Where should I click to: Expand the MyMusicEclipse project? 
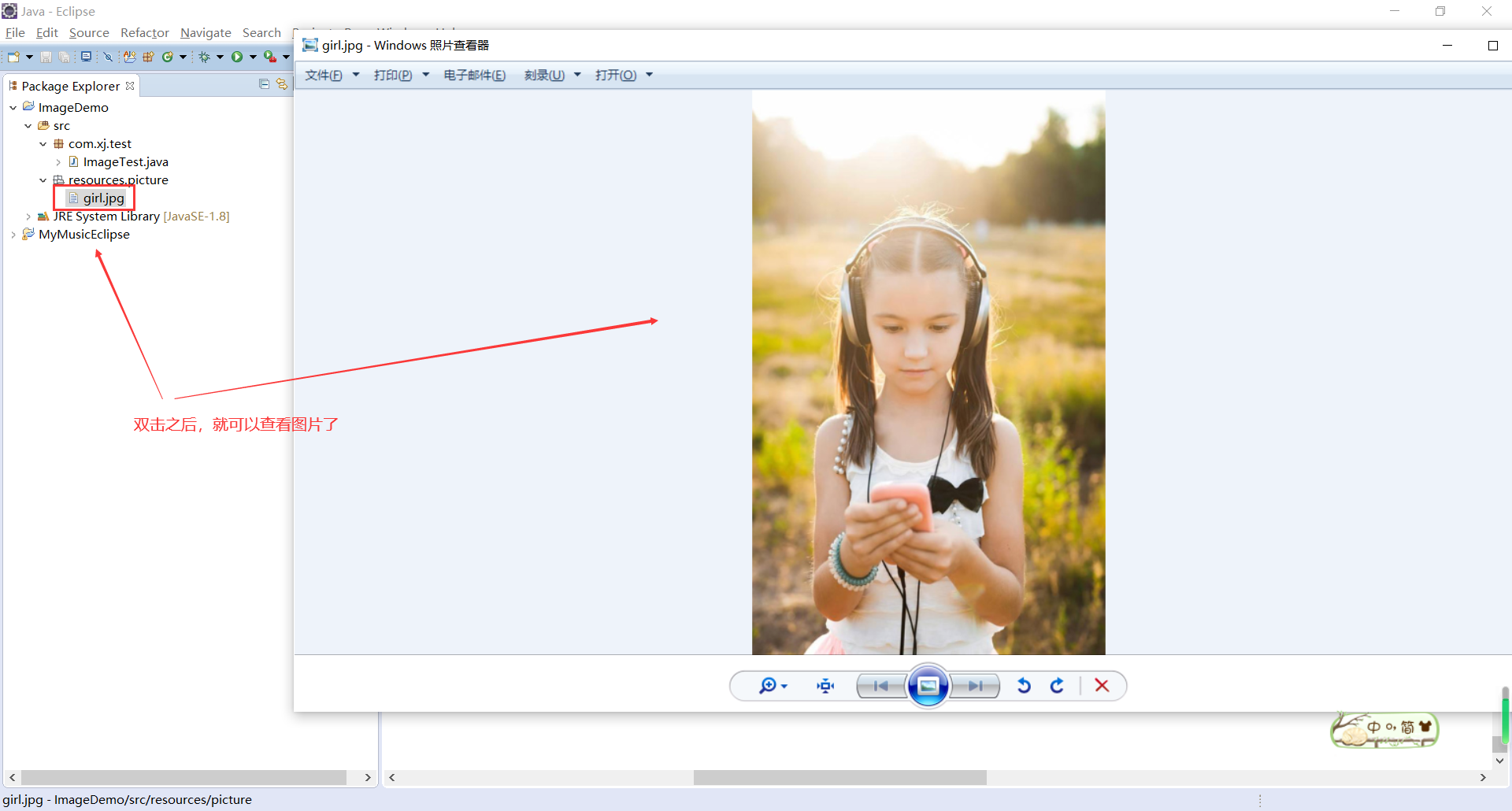tap(13, 234)
